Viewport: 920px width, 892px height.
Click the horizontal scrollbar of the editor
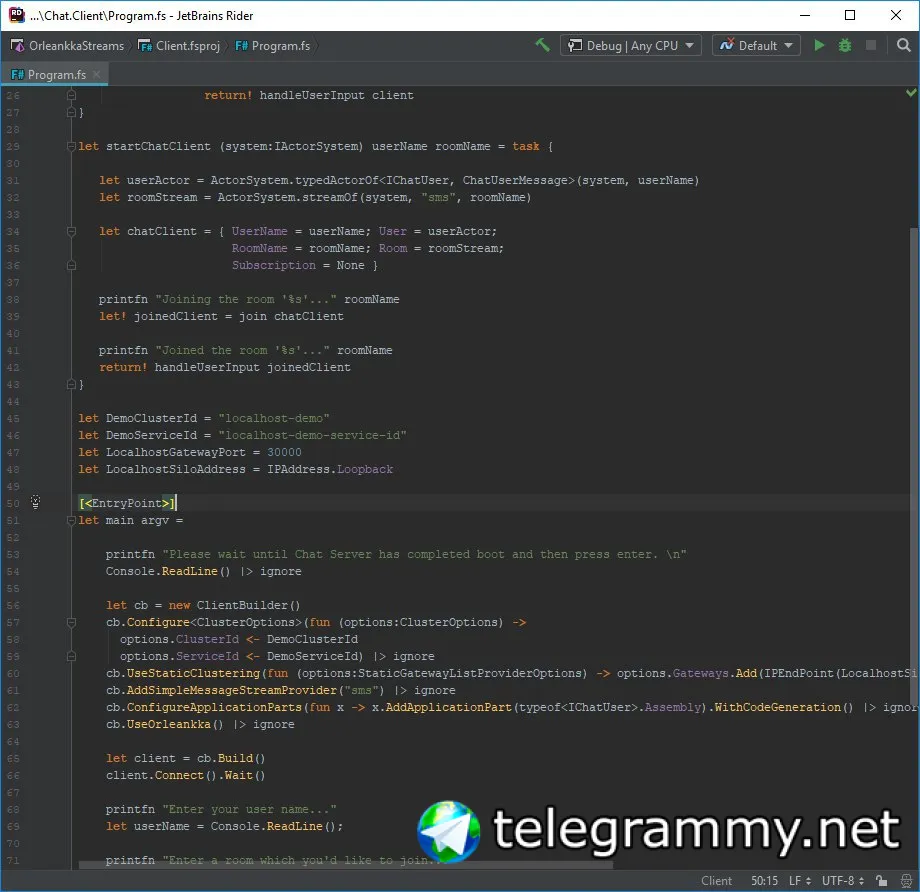click(346, 865)
